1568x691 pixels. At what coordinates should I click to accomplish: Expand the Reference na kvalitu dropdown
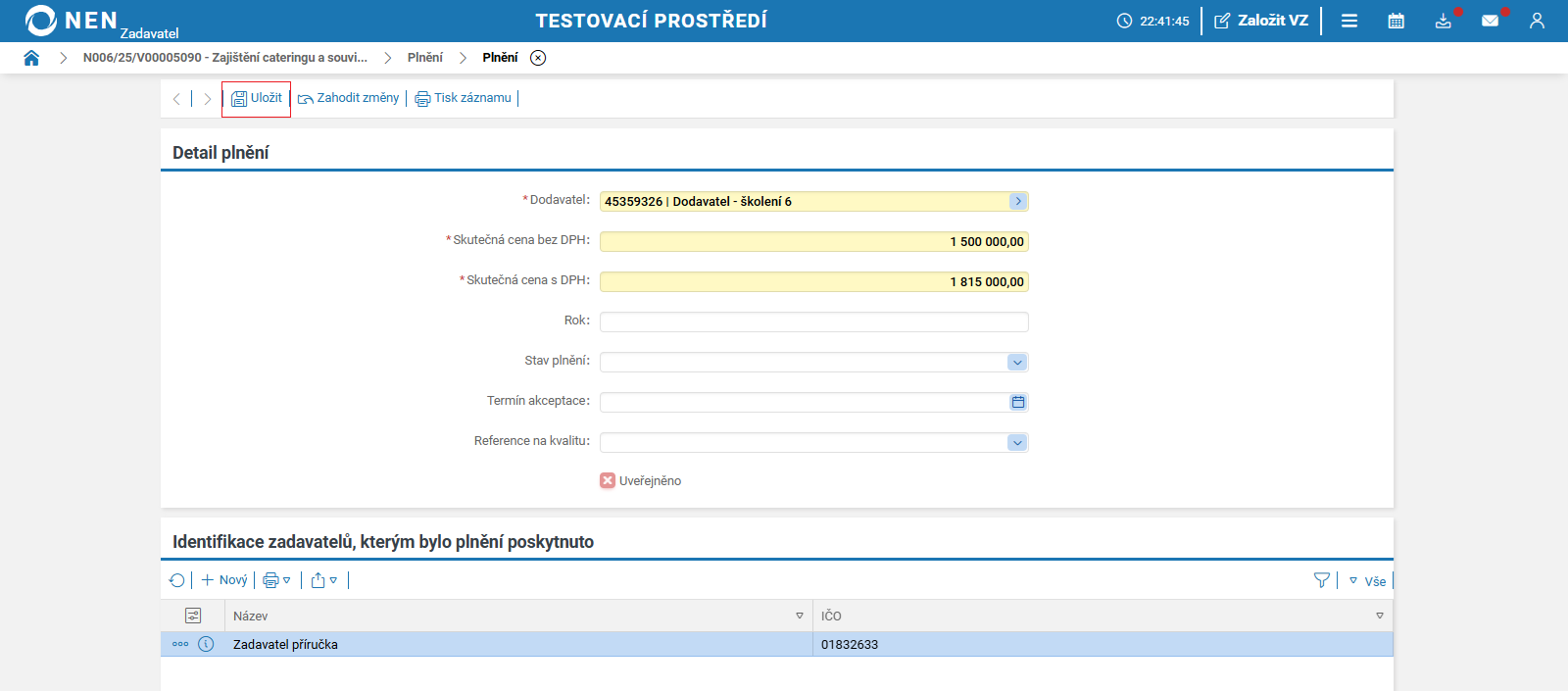click(1017, 442)
